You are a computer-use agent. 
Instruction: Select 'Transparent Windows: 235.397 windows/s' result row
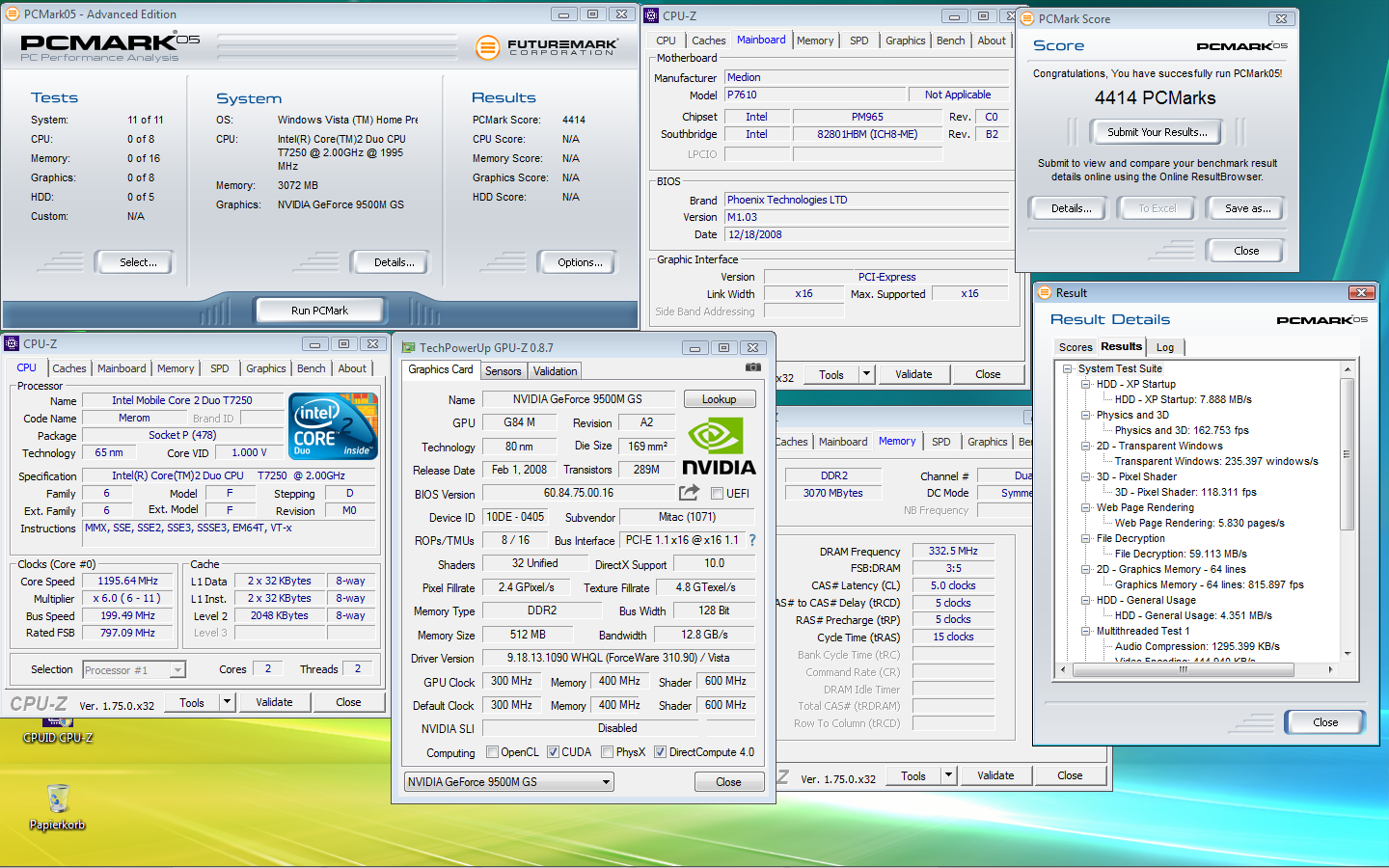(x=1216, y=461)
